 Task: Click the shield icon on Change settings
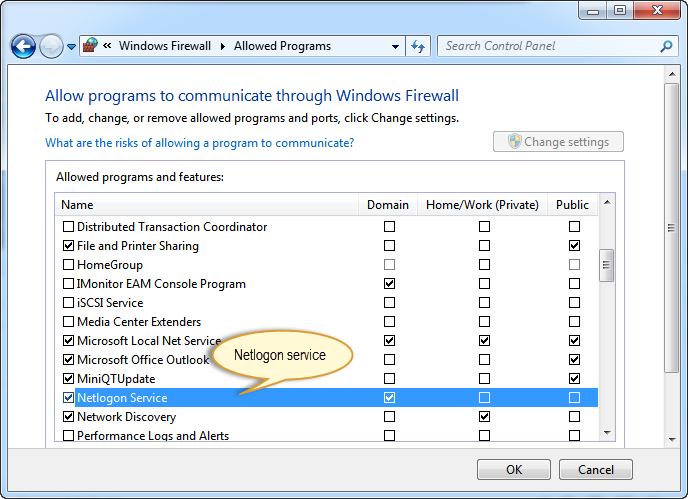514,142
